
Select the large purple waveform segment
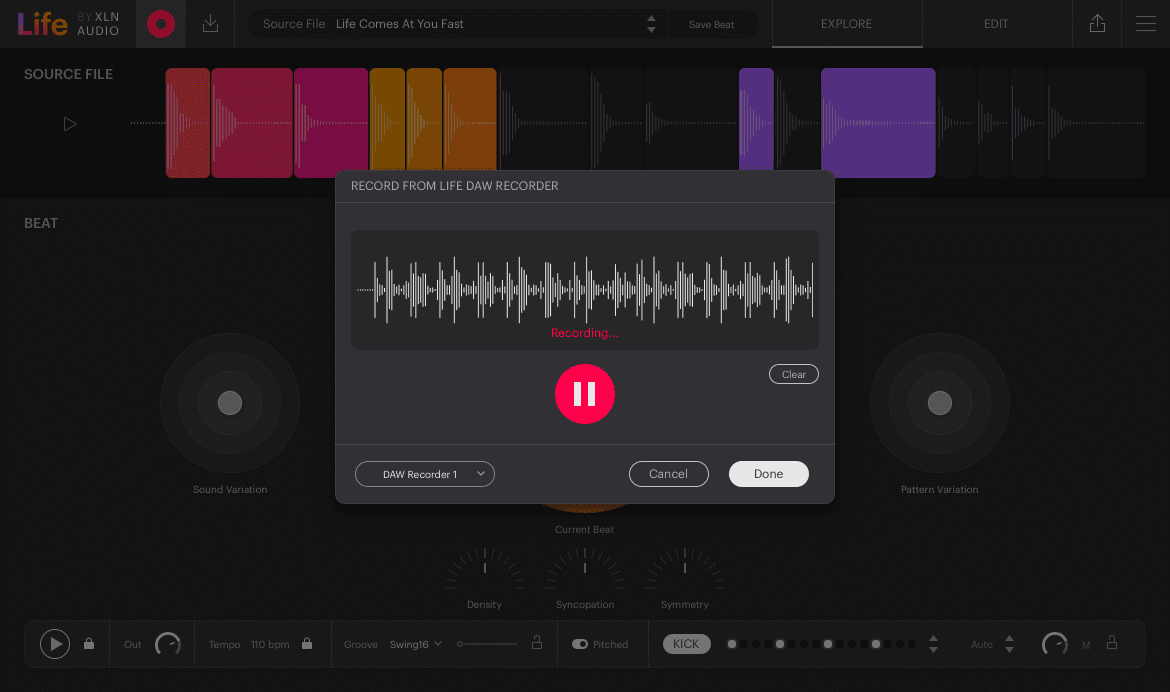[878, 122]
